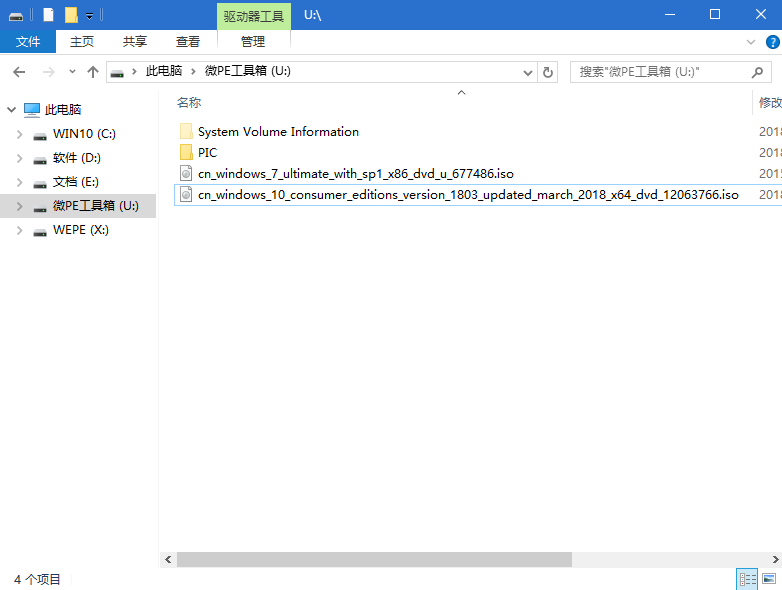Maximize the U:\ explorer window

click(715, 14)
